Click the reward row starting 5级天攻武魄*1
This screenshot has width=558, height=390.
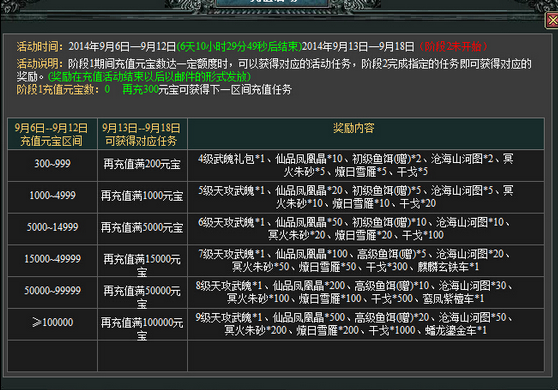365,197
